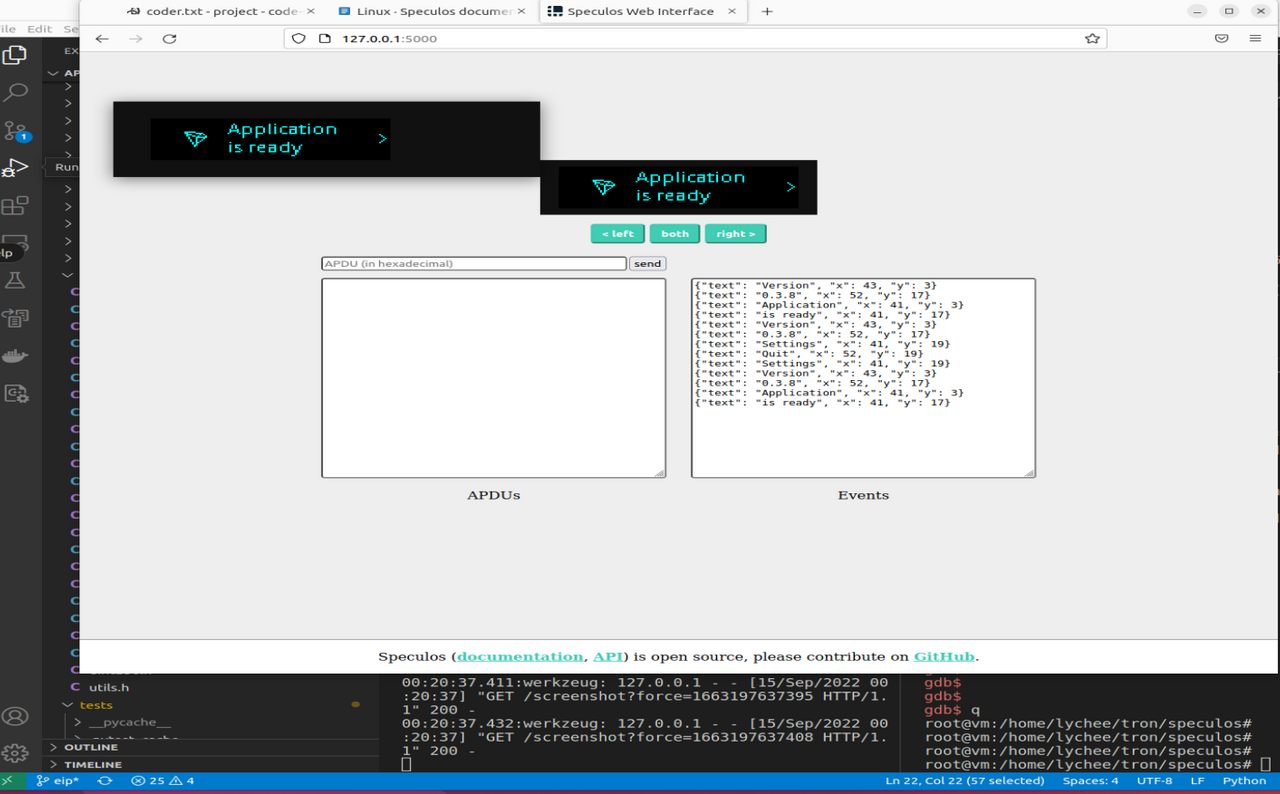This screenshot has width=1280, height=794.
Task: Show tracking protection shield info
Action: (x=298, y=39)
